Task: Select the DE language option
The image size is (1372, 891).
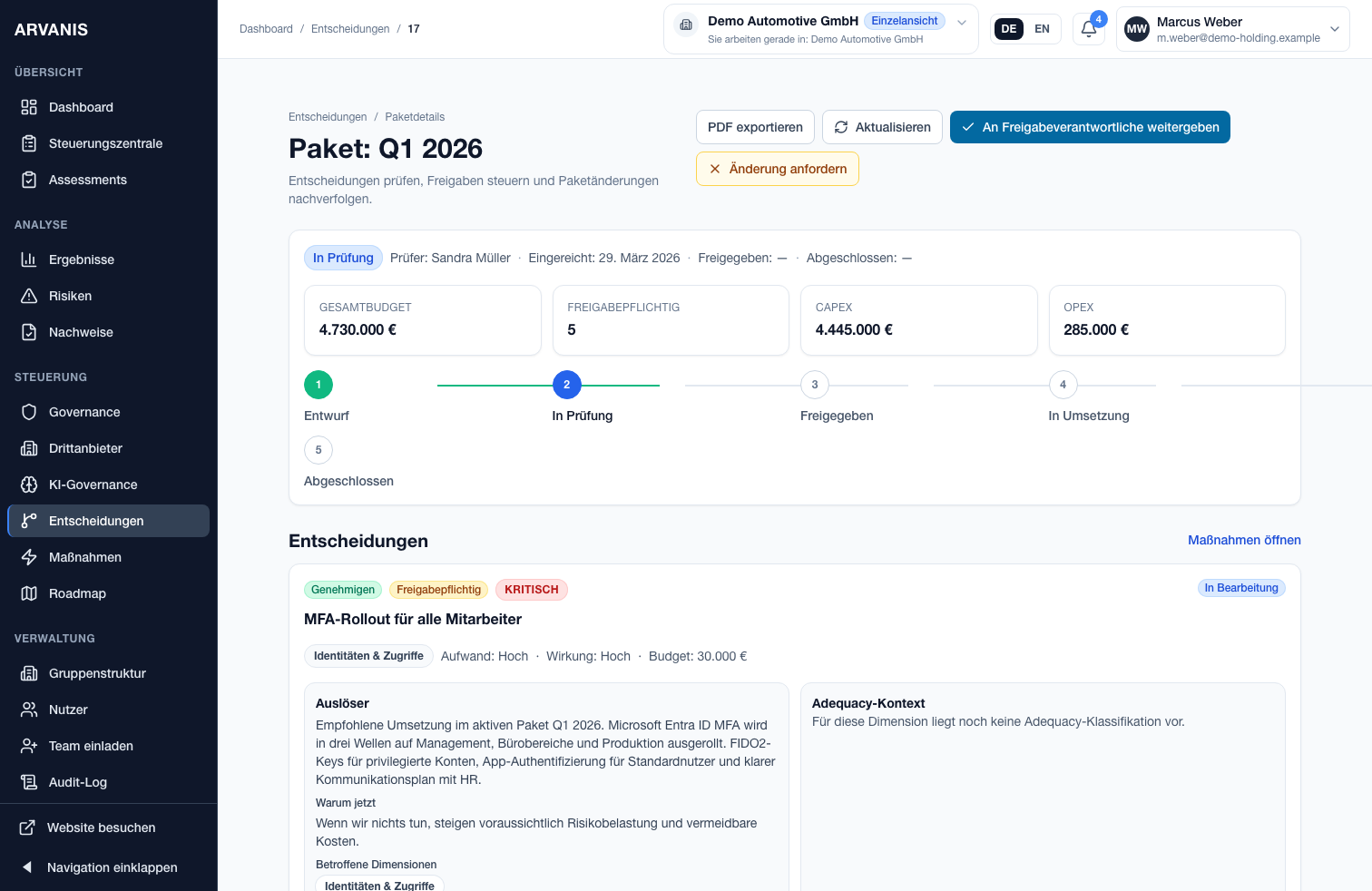Action: tap(1008, 29)
